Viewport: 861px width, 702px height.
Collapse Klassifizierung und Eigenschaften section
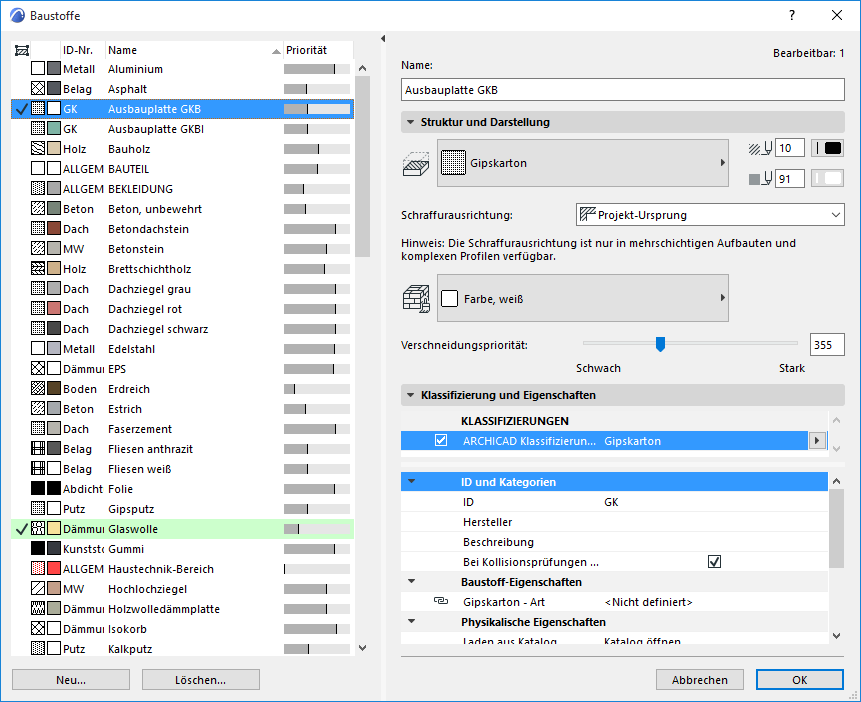[410, 395]
